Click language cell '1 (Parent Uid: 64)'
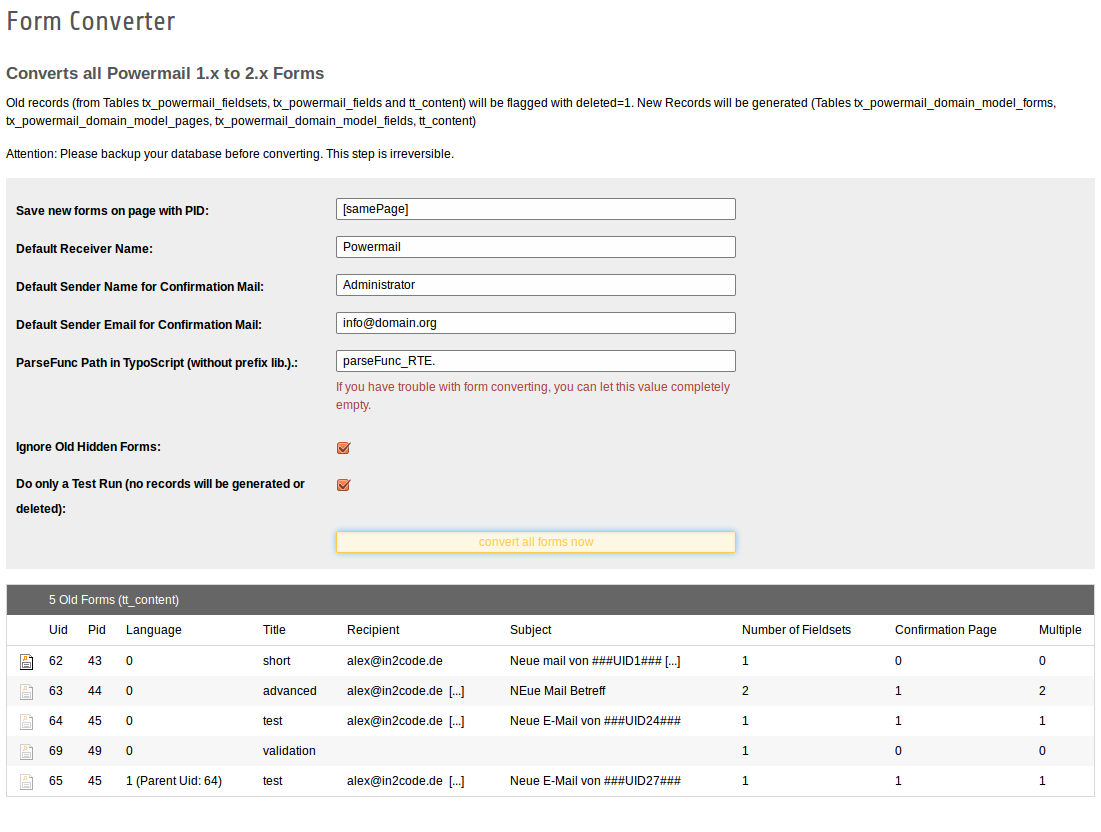The width and height of the screenshot is (1101, 832). (174, 781)
